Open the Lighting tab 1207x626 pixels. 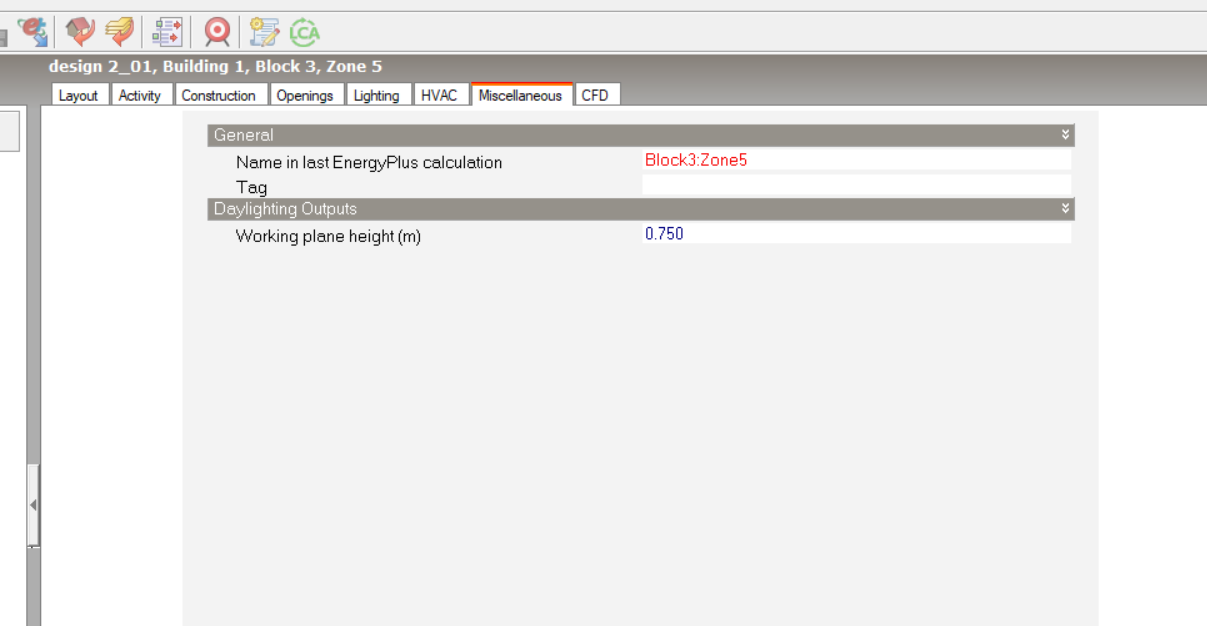(377, 95)
